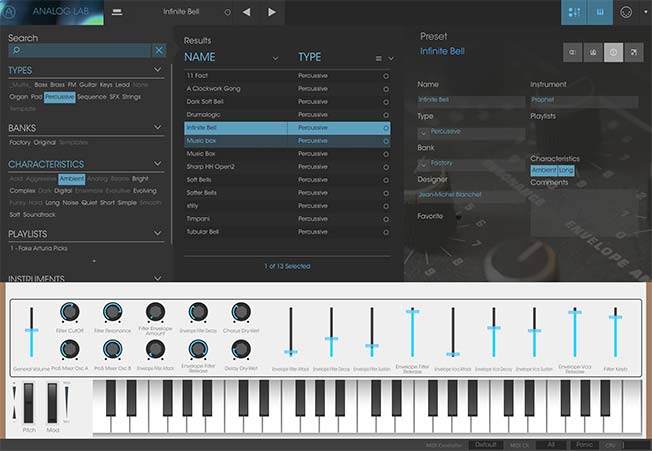Screen dimensions: 652x451
Task: Open the hamburger menu icon in the top bar
Action: 117,12
